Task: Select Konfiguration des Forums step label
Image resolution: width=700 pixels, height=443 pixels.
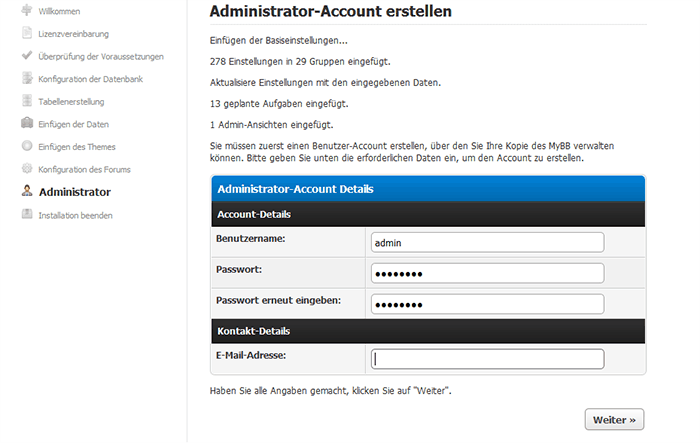Action: pos(84,170)
